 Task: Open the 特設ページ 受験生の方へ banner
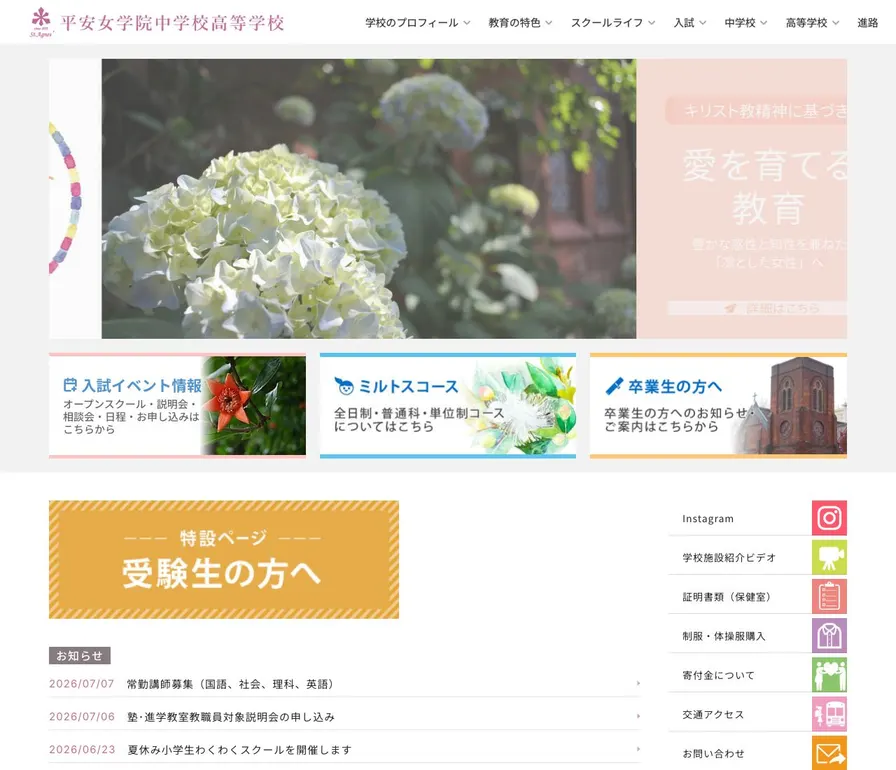pyautogui.click(x=224, y=559)
